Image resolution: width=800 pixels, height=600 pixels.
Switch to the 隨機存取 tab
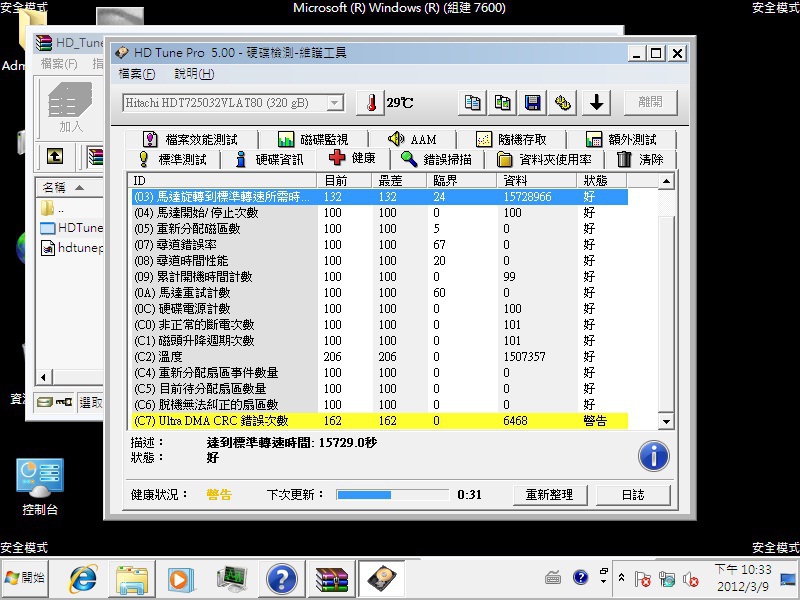point(512,139)
